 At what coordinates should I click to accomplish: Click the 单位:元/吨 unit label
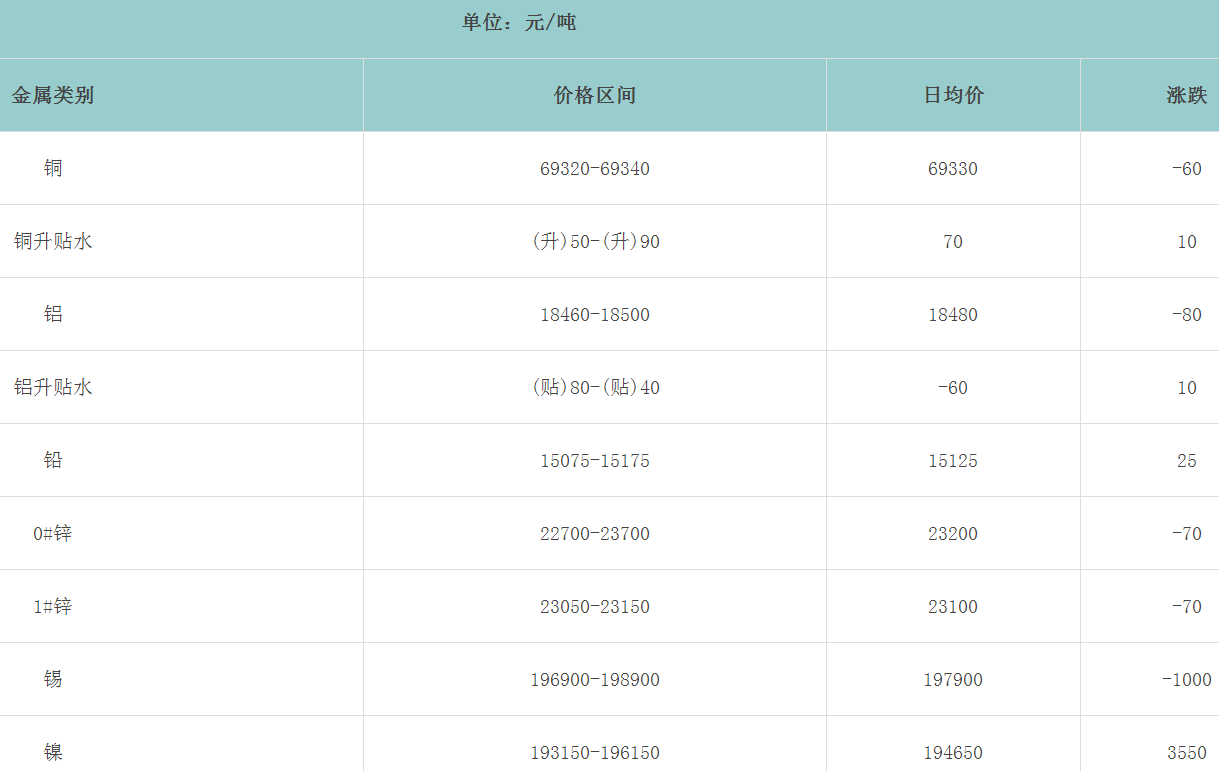(519, 23)
